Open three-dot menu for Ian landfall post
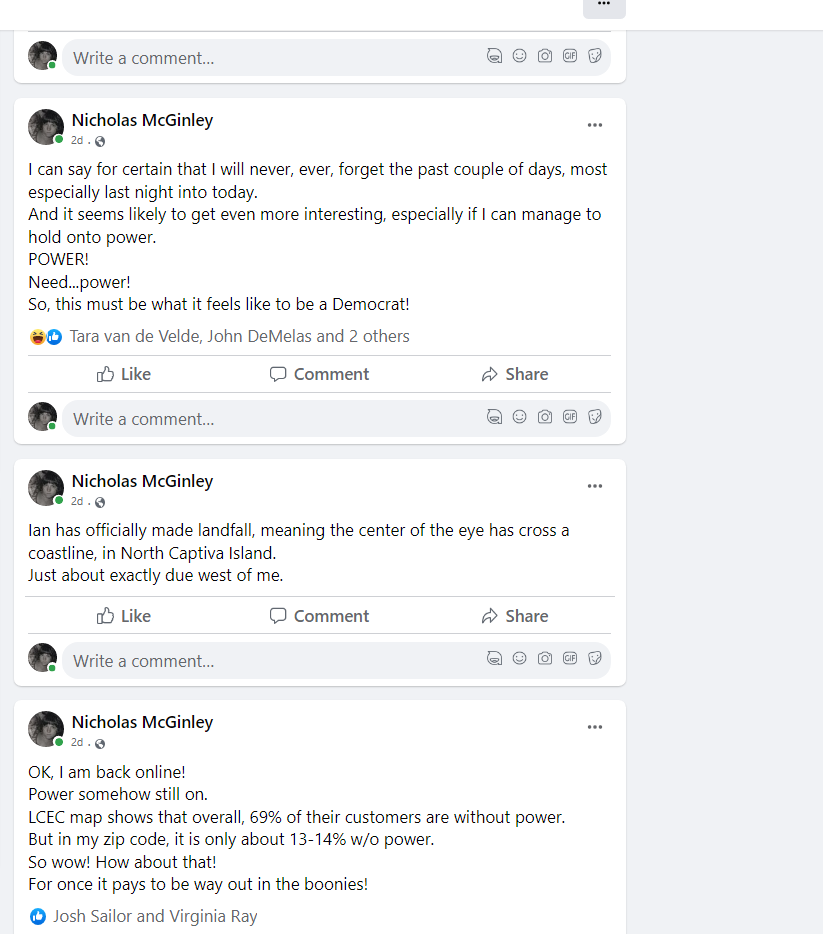823x934 pixels. click(595, 486)
